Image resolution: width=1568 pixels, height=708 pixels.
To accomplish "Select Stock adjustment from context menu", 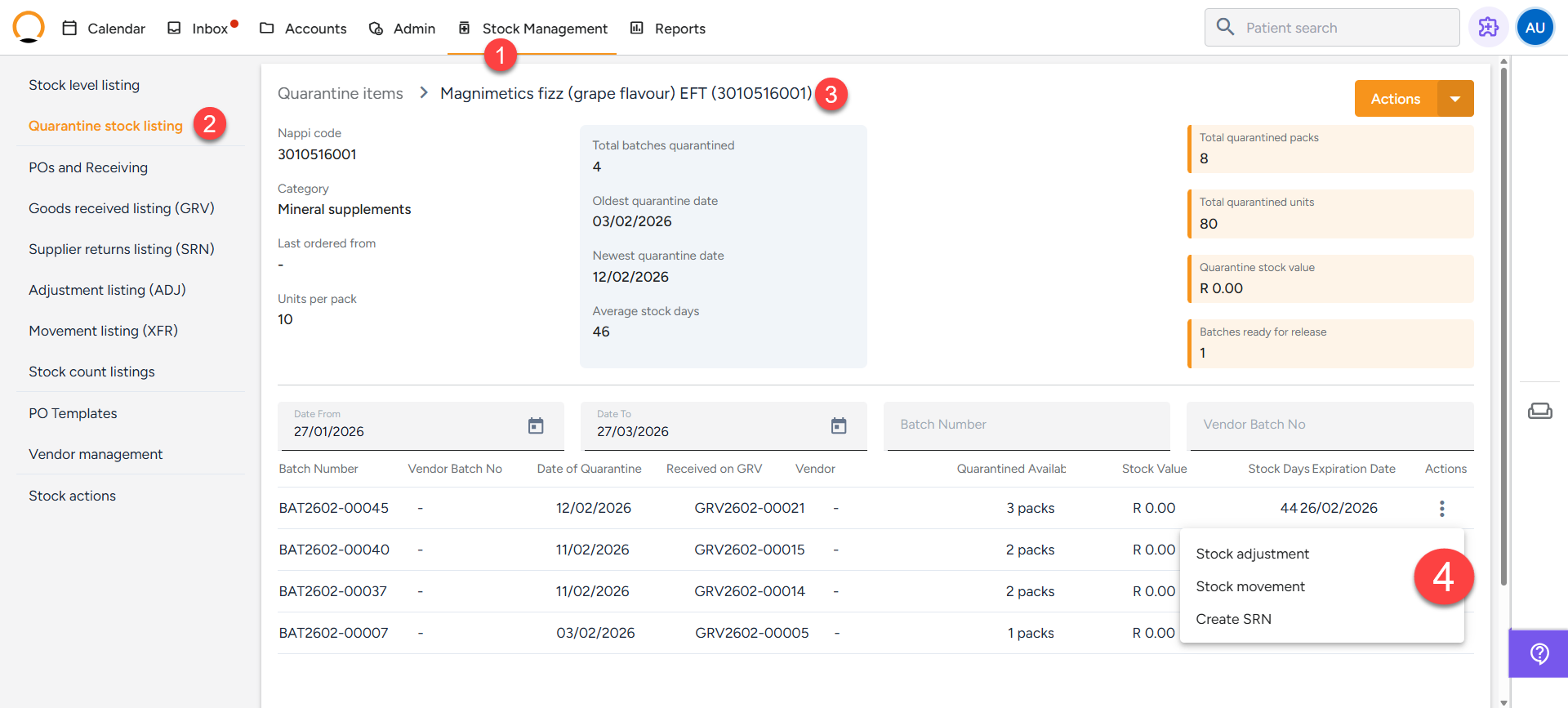I will [1252, 554].
